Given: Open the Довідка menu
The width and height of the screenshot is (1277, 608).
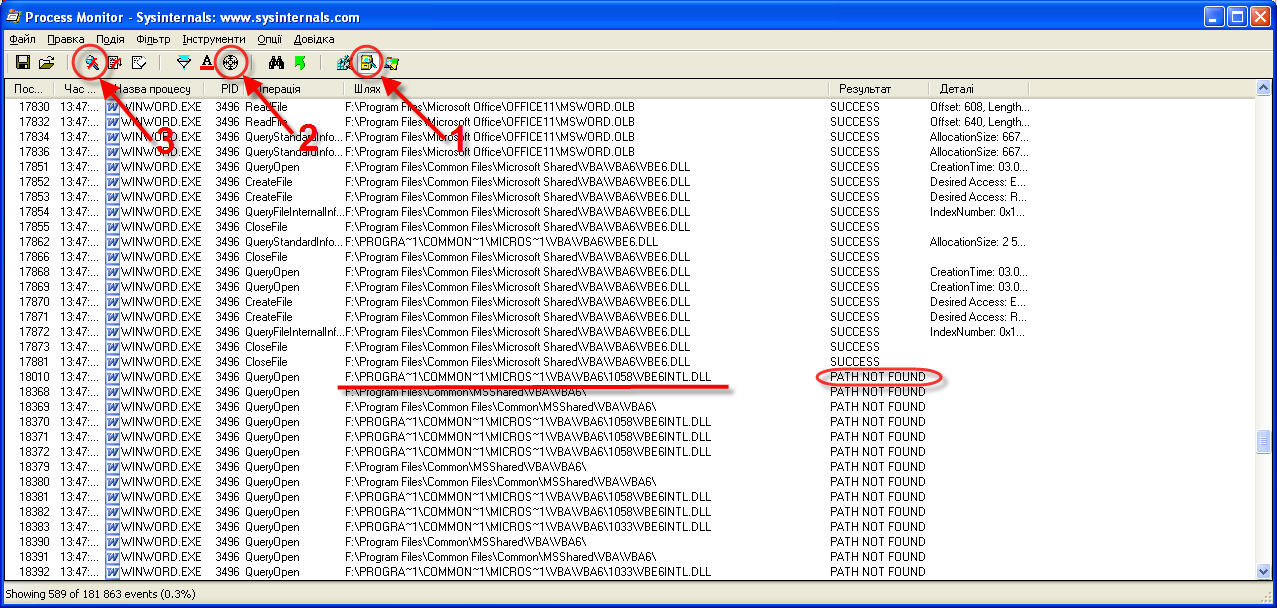Looking at the screenshot, I should click(314, 39).
